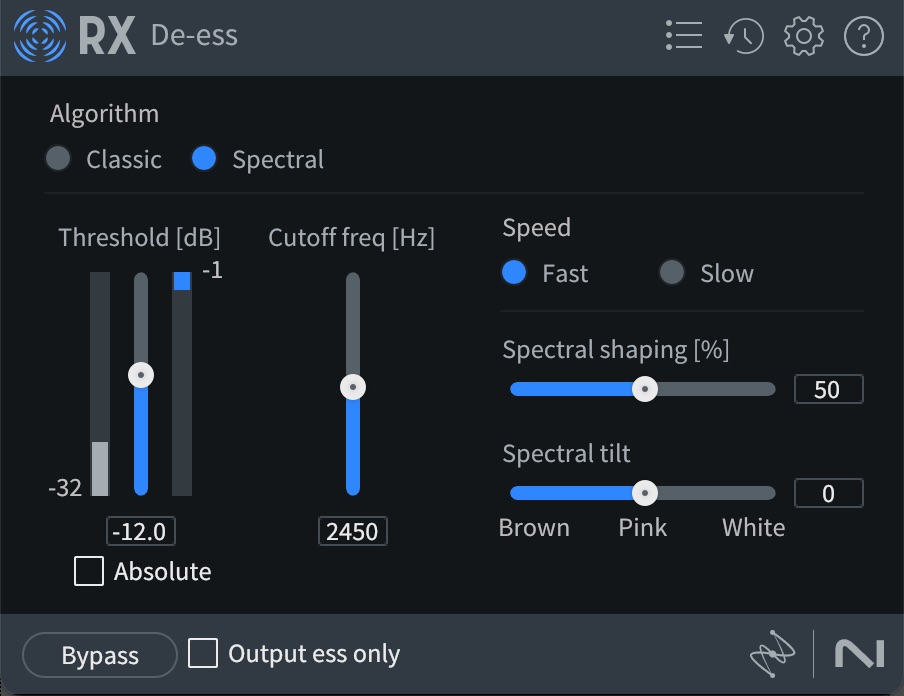The height and width of the screenshot is (696, 904).
Task: Open the settings gear icon
Action: click(x=804, y=36)
